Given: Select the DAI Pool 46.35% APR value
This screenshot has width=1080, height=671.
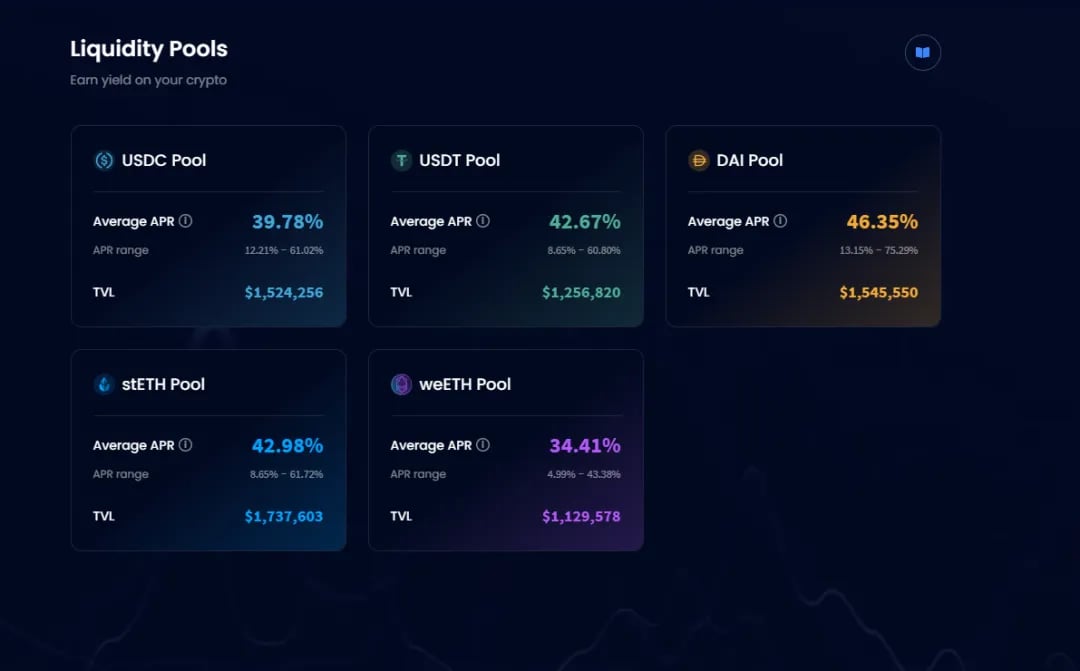Looking at the screenshot, I should (882, 222).
